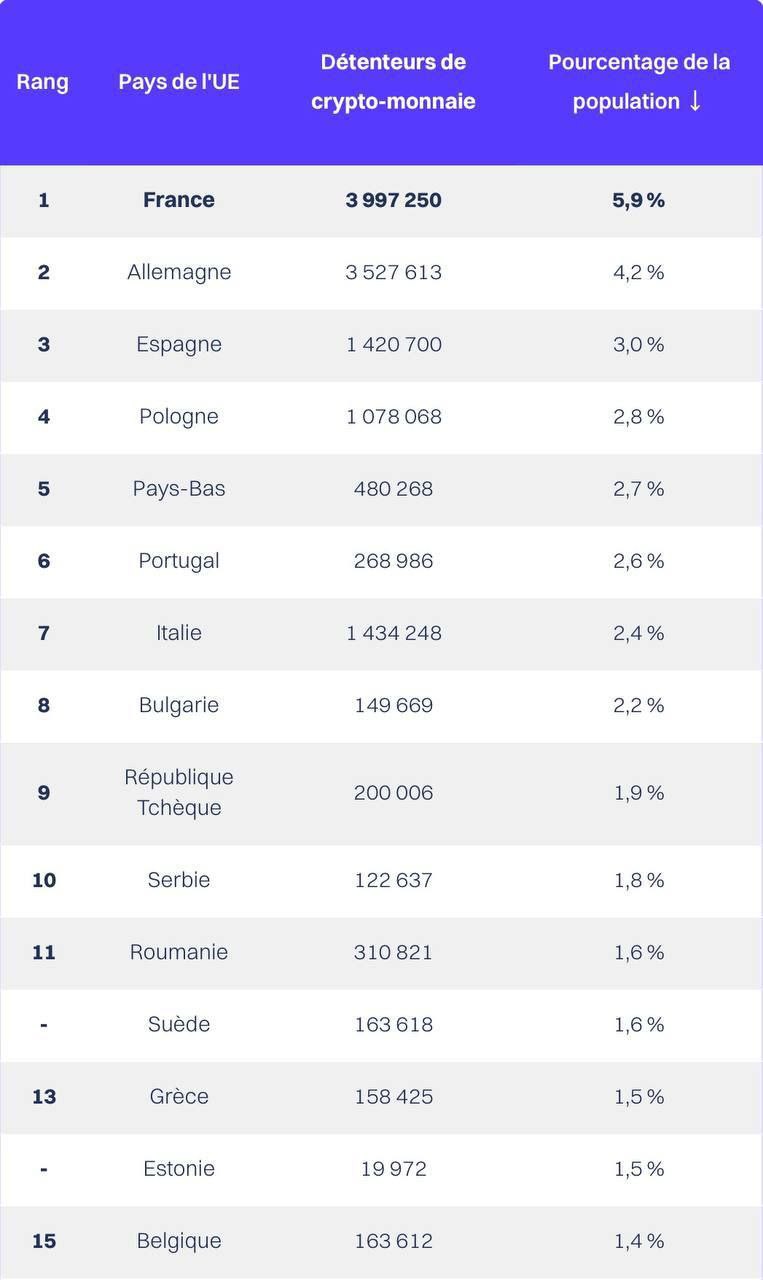Screen dimensions: 763x1280
Task: Click the Bulgarie country cell
Action: pyautogui.click(x=179, y=705)
